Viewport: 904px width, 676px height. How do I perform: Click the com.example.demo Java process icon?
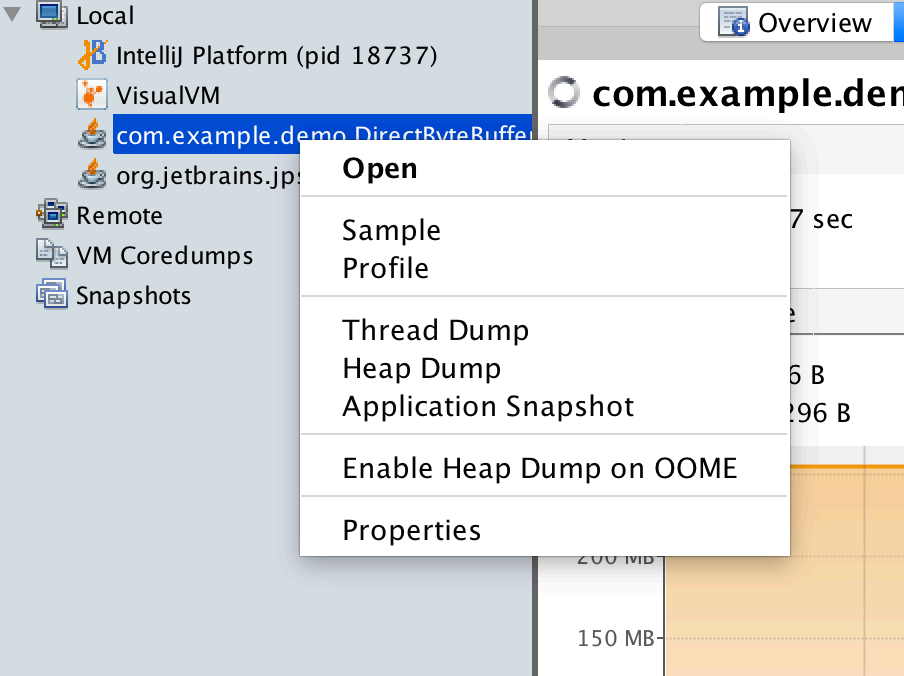point(92,134)
